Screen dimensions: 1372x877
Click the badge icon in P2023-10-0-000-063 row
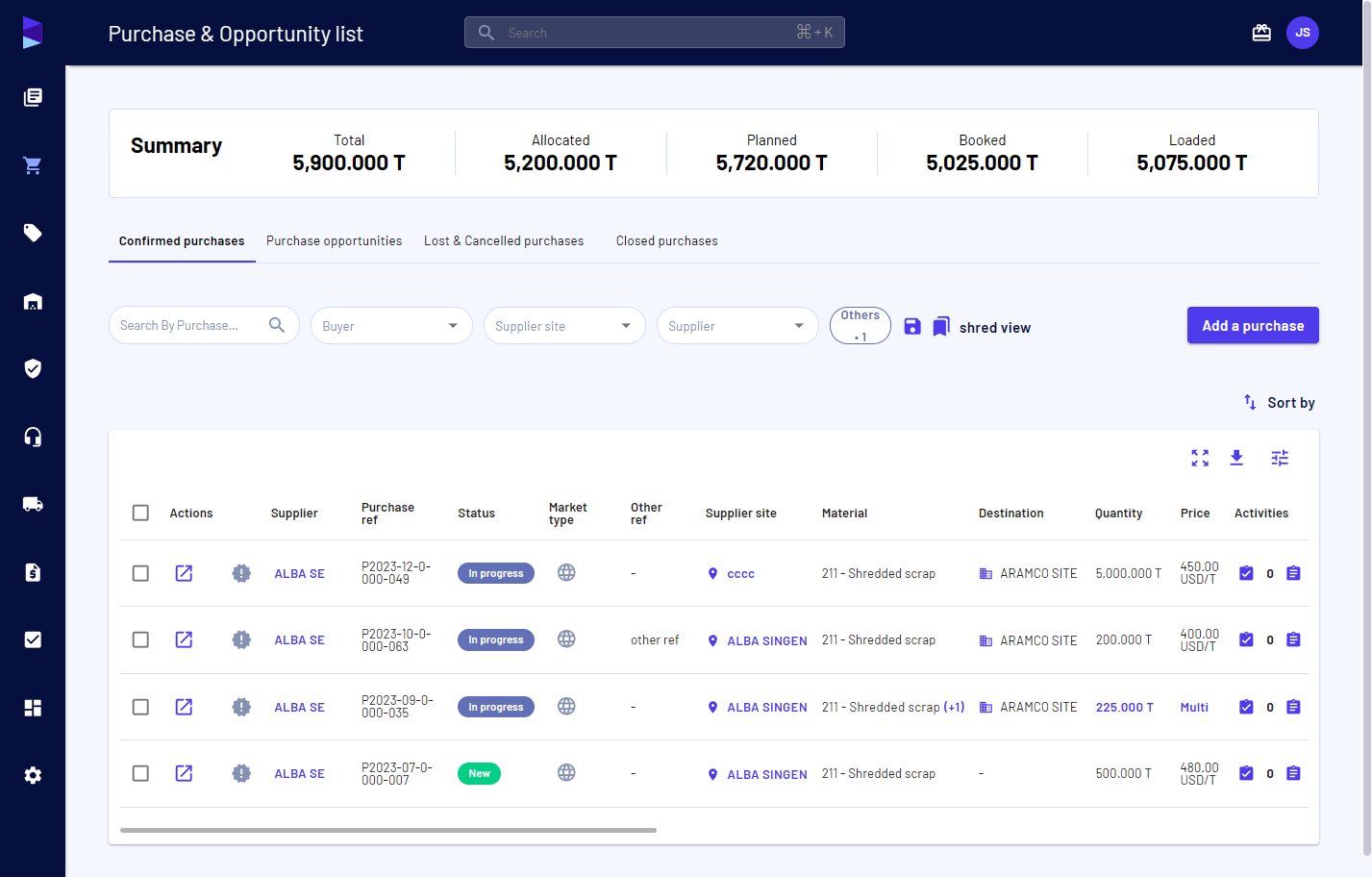pyautogui.click(x=241, y=639)
